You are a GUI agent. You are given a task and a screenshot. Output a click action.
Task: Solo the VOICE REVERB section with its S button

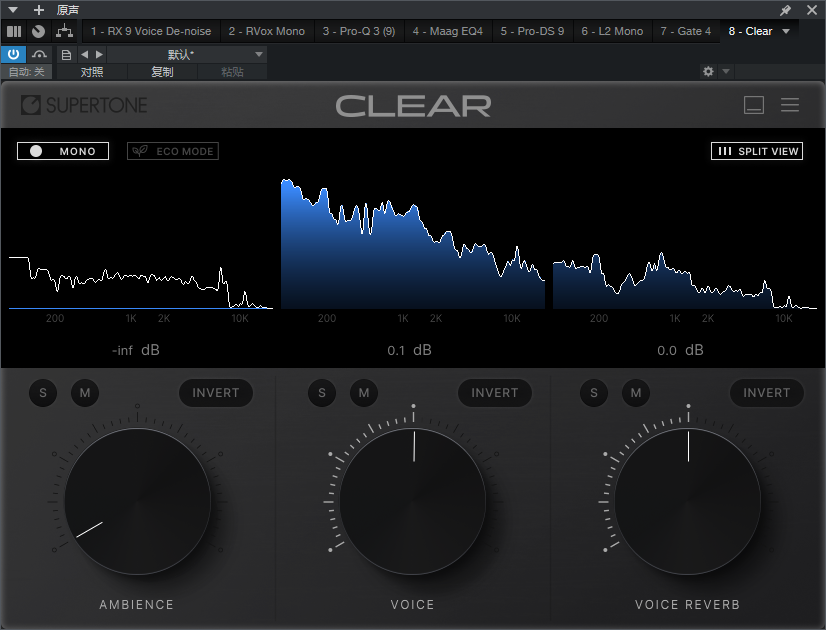click(594, 393)
